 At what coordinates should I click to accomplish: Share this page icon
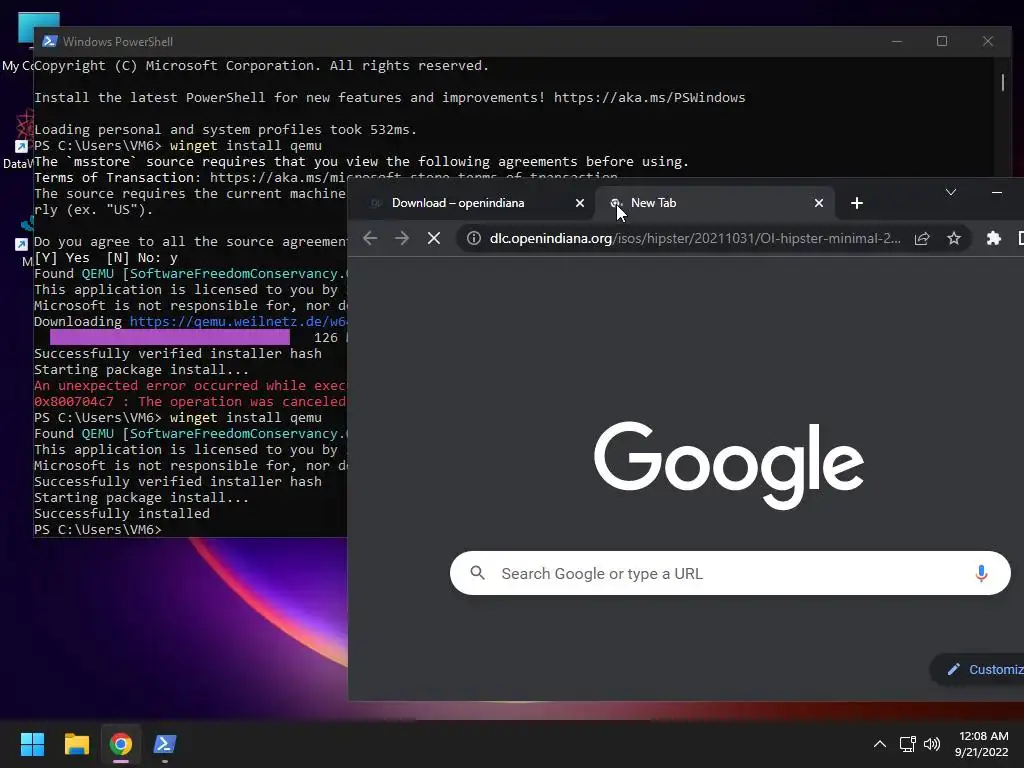(921, 238)
